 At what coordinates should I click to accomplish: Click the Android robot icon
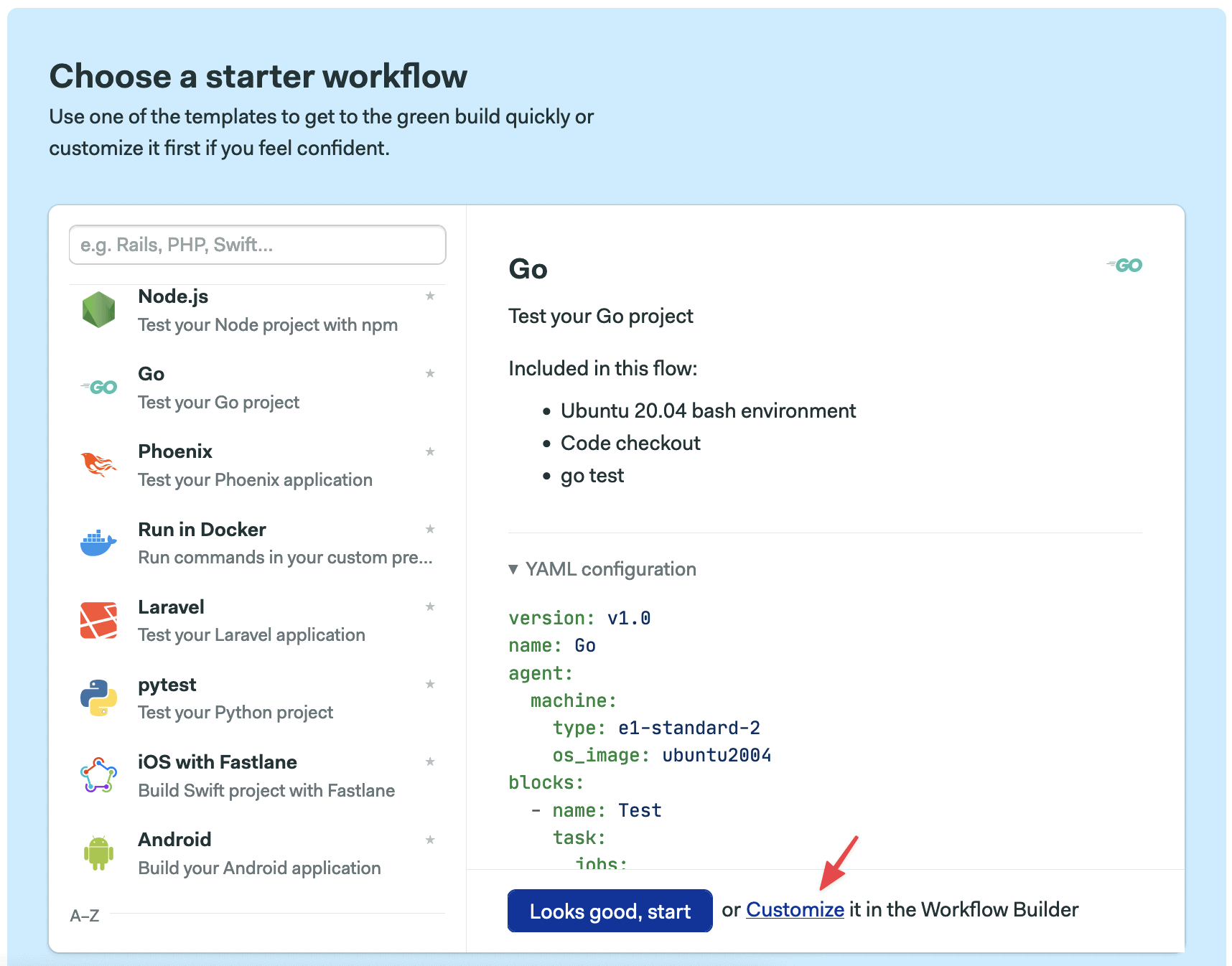coord(98,853)
